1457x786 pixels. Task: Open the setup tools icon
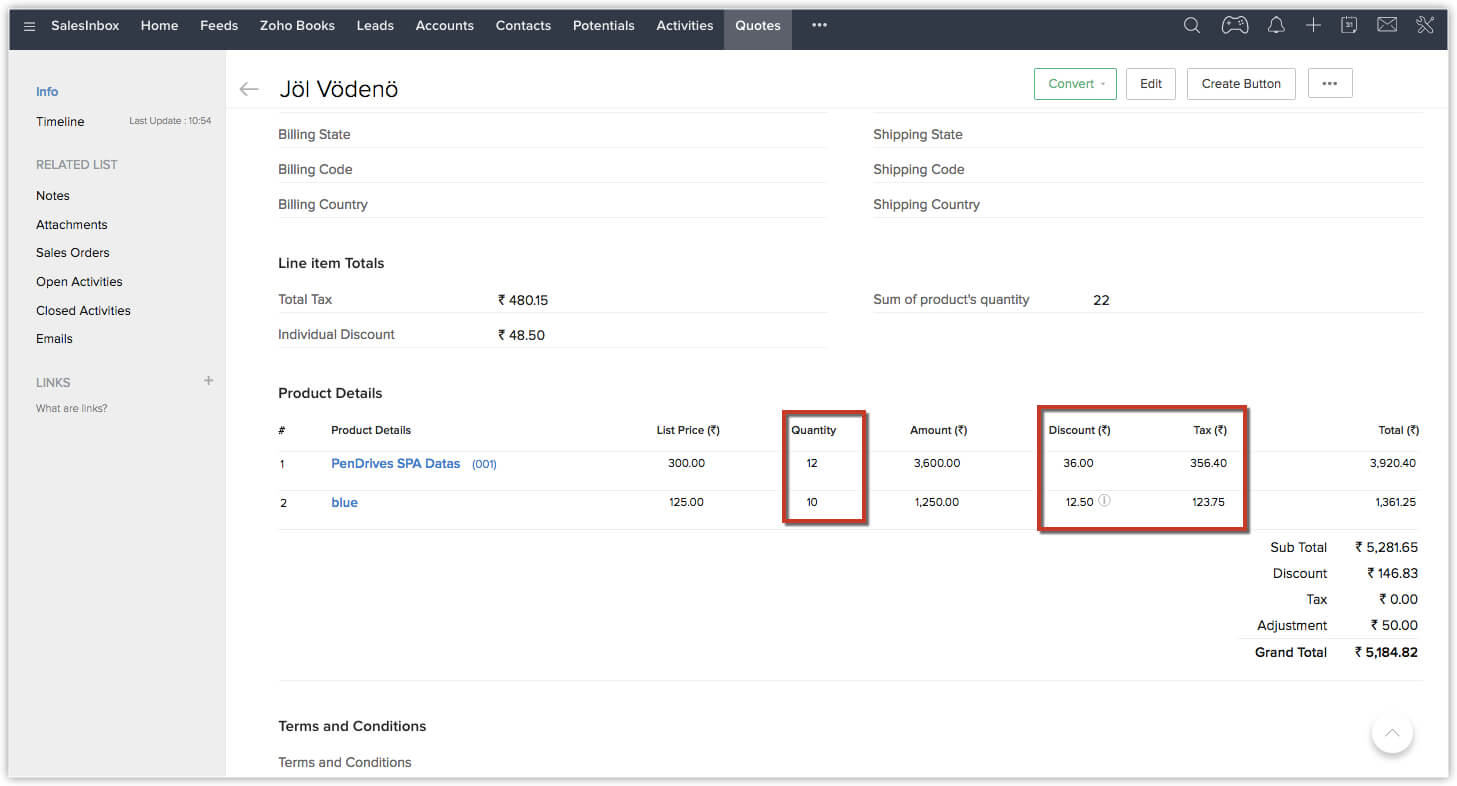(1425, 26)
